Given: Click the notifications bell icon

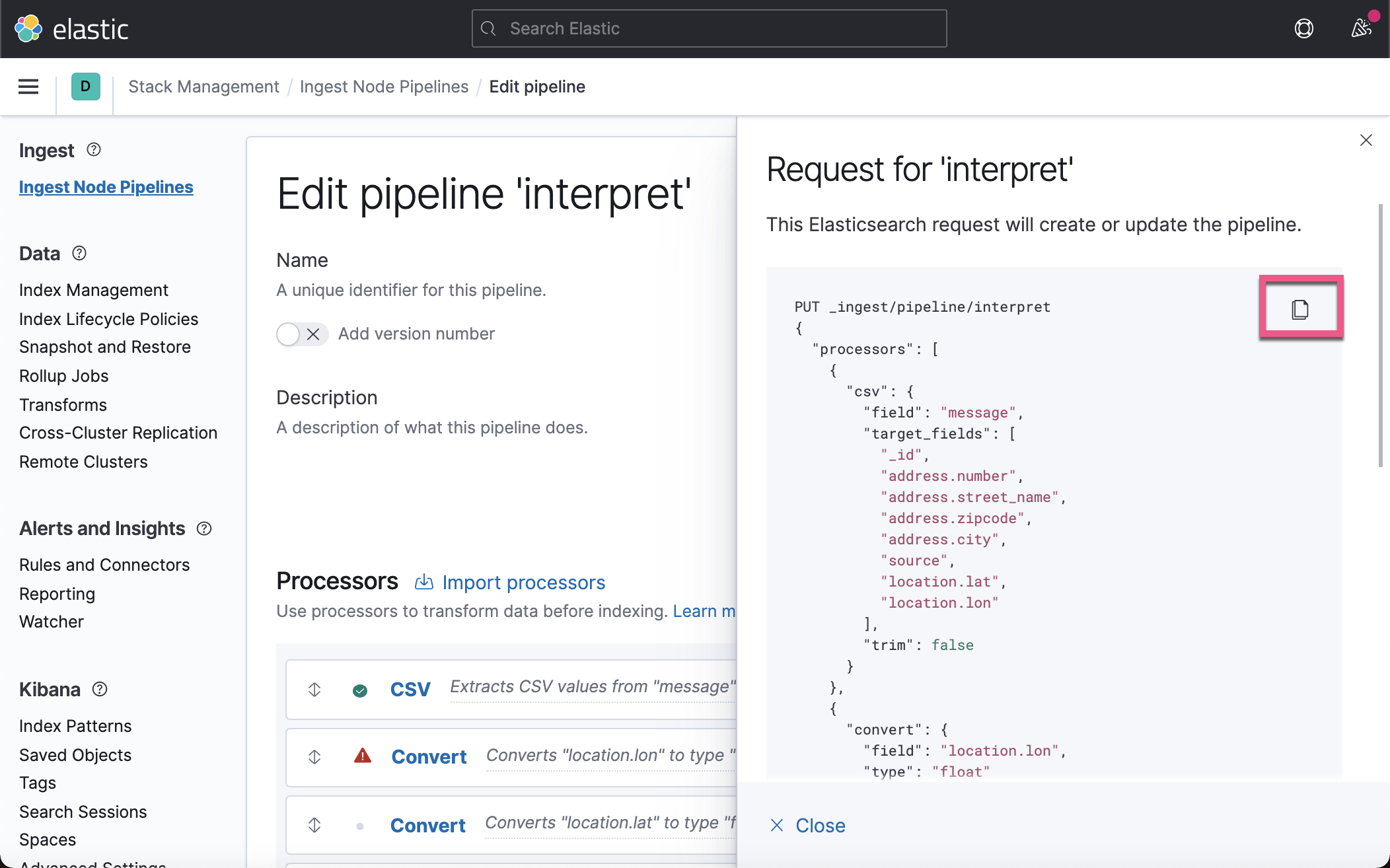Looking at the screenshot, I should pyautogui.click(x=1358, y=28).
